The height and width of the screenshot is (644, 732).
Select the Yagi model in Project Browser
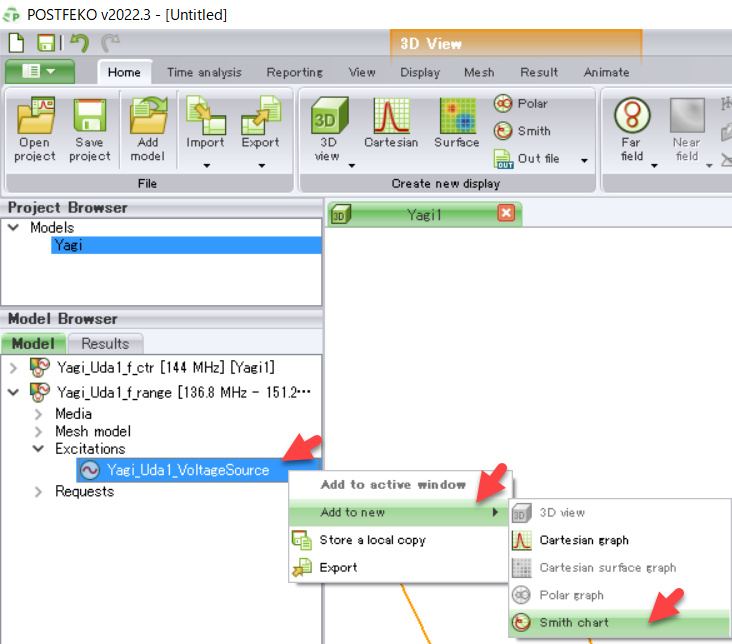186,245
